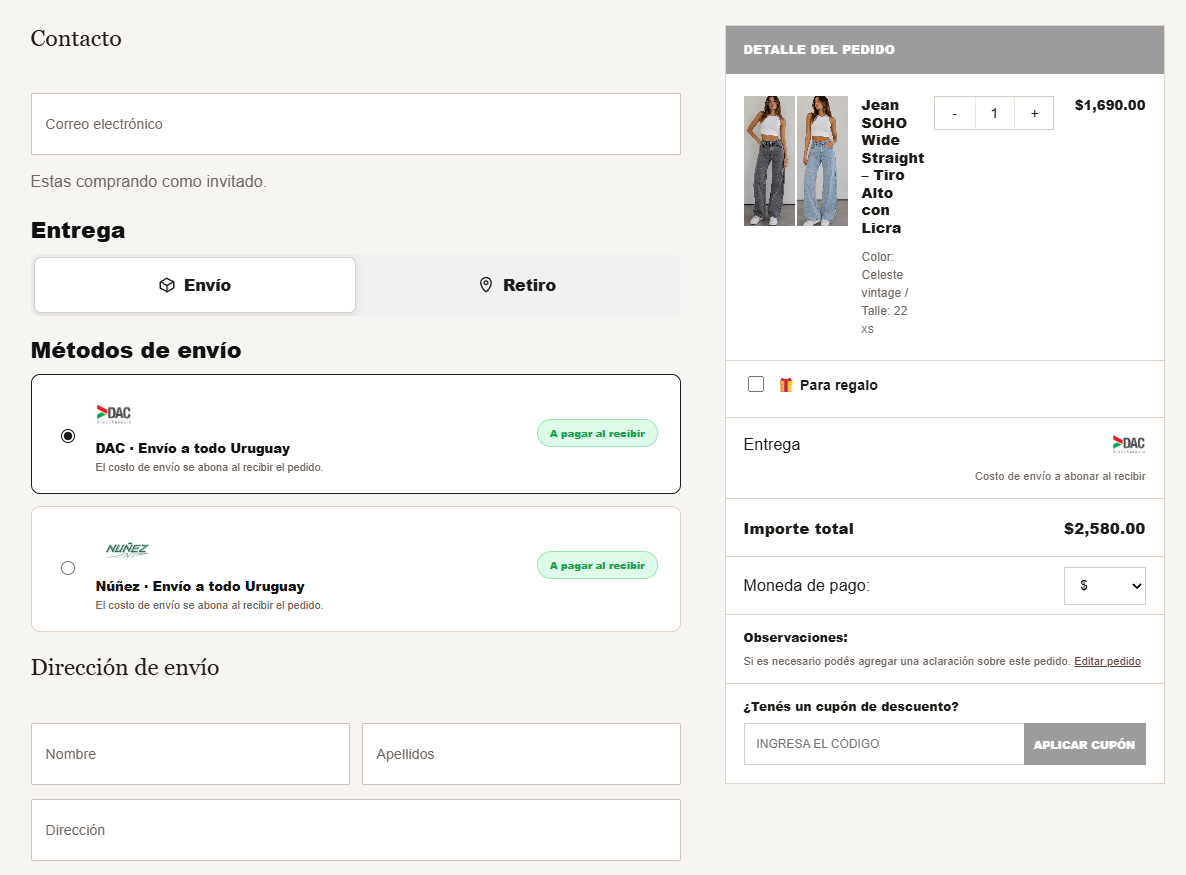
Task: Check the Para regalo checkbox
Action: click(756, 384)
